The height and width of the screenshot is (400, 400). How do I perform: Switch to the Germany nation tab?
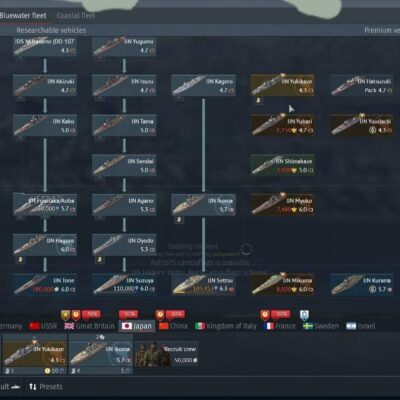click(11, 326)
